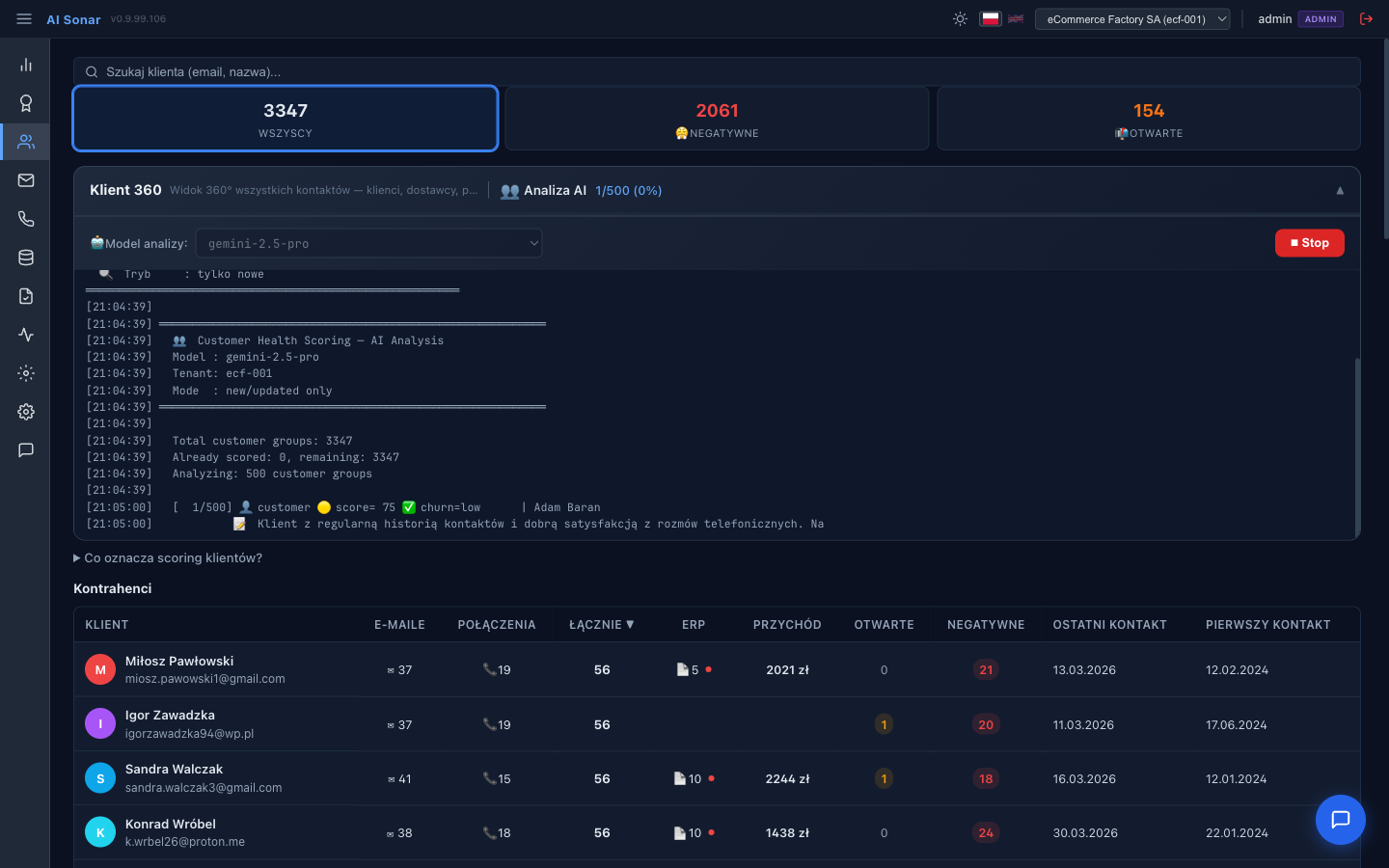
Task: Open the hamburger menu
Action: coord(24,19)
